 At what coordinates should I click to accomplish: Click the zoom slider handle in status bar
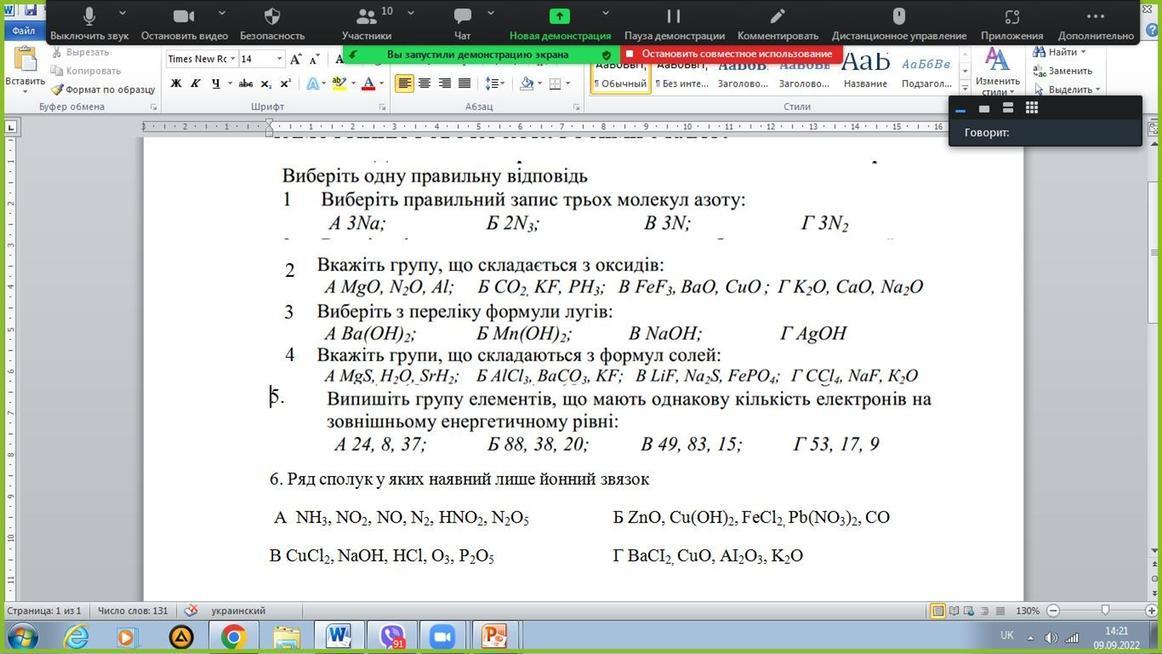[x=1106, y=610]
